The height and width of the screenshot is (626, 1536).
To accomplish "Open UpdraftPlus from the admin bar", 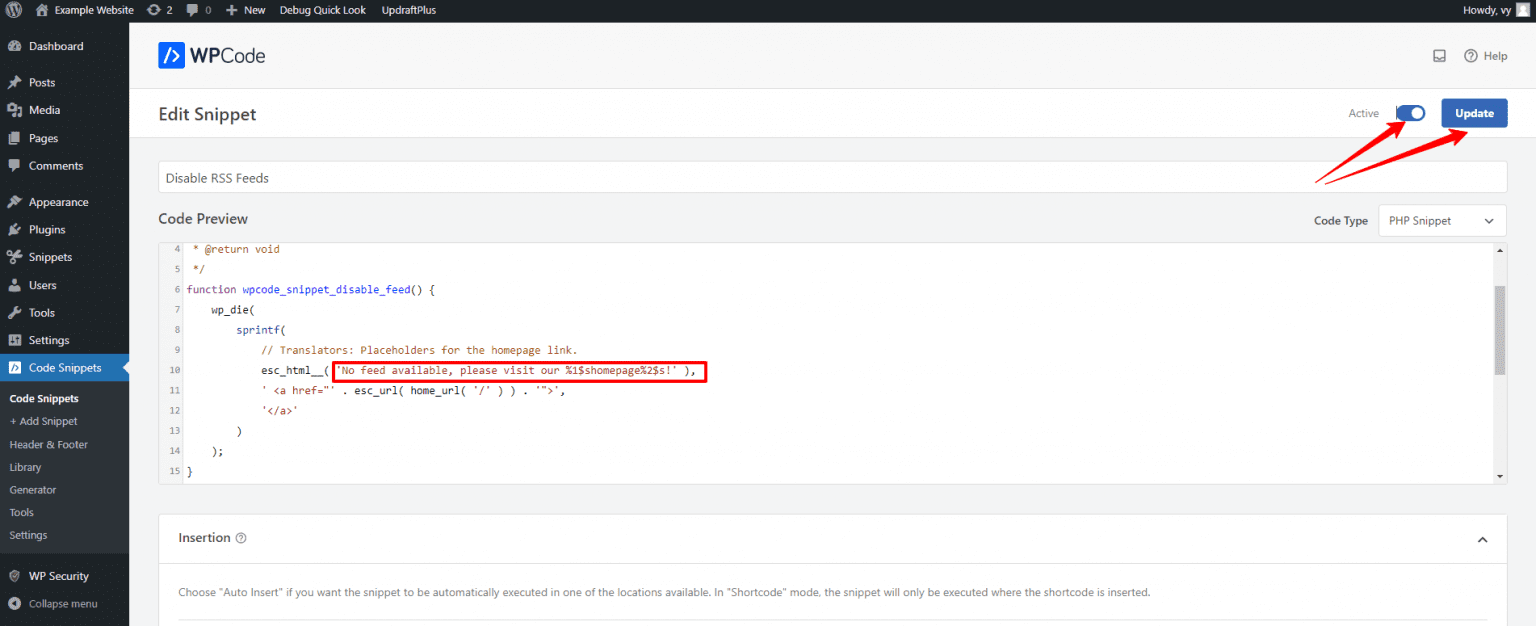I will coord(408,10).
